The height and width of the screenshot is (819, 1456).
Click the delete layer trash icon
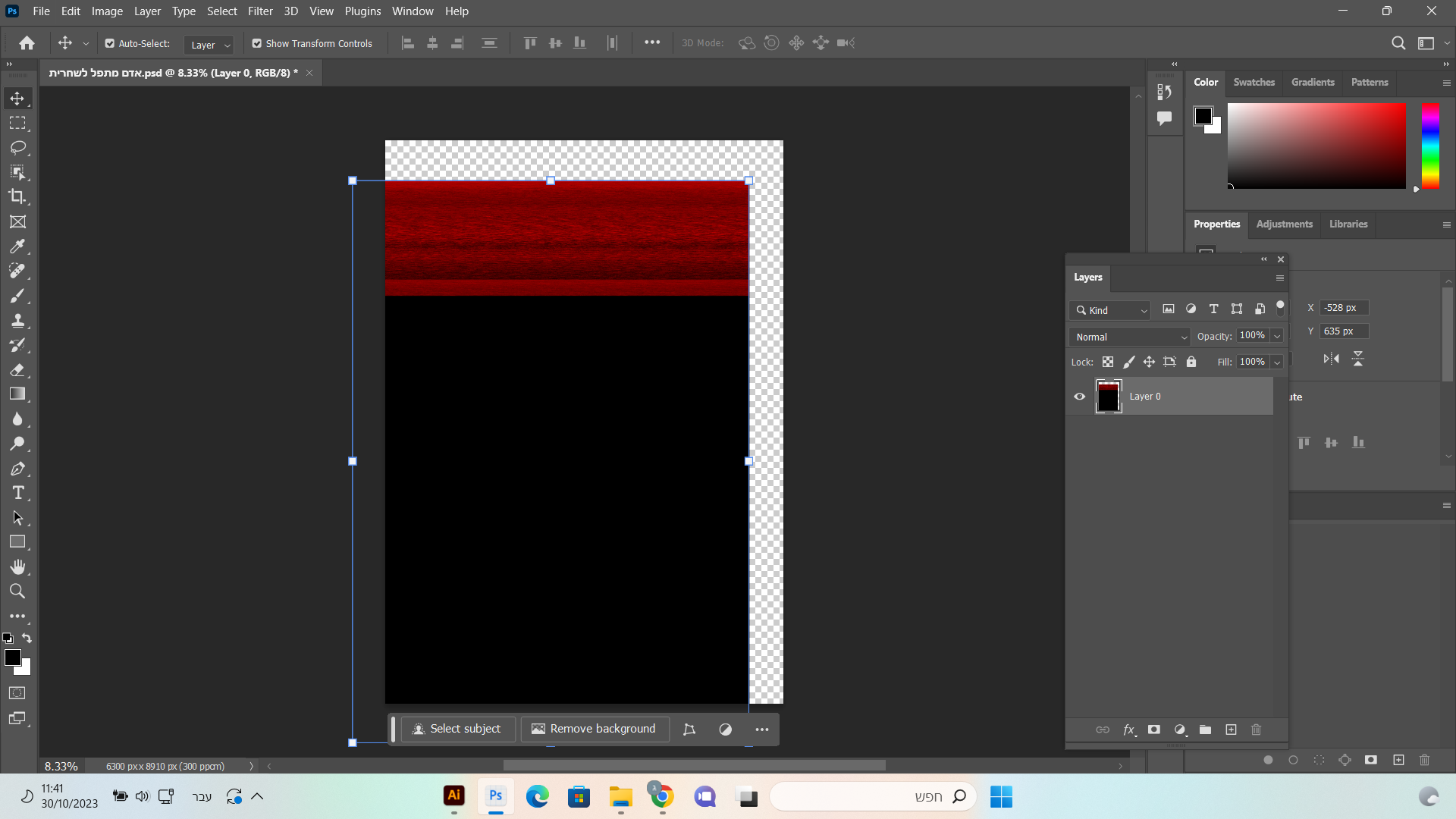[1256, 730]
